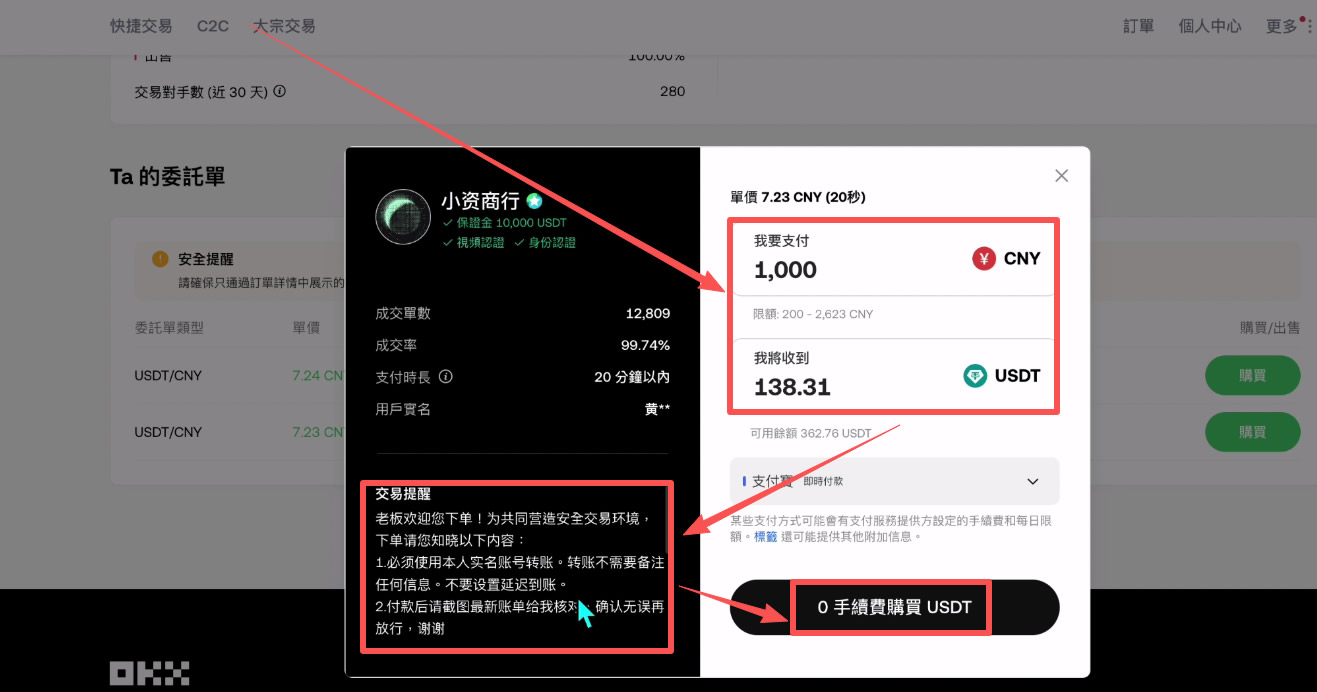Switch to the C2C tab
The height and width of the screenshot is (692, 1317).
(x=212, y=26)
